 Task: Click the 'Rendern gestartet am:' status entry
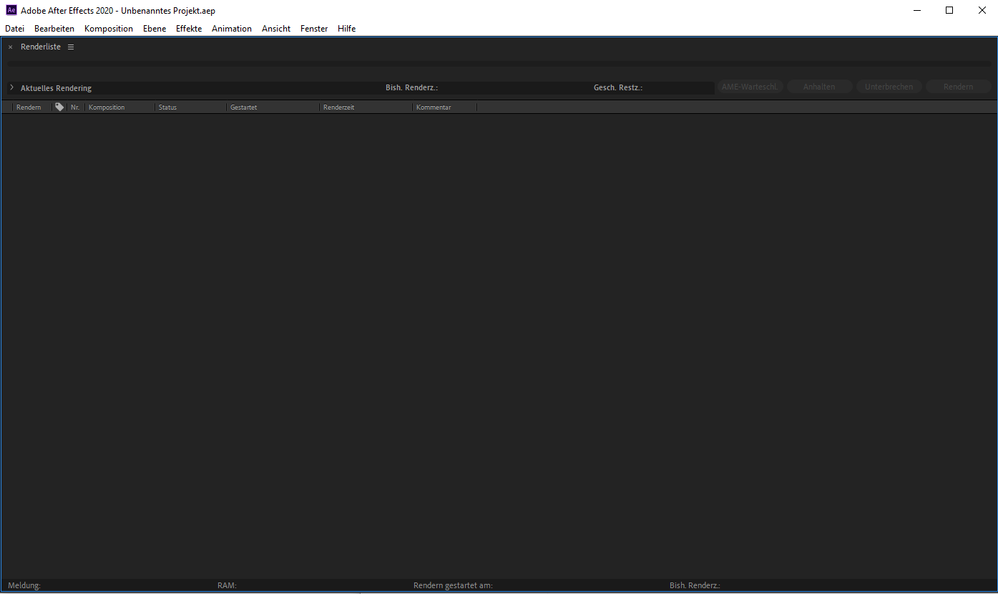(x=453, y=585)
